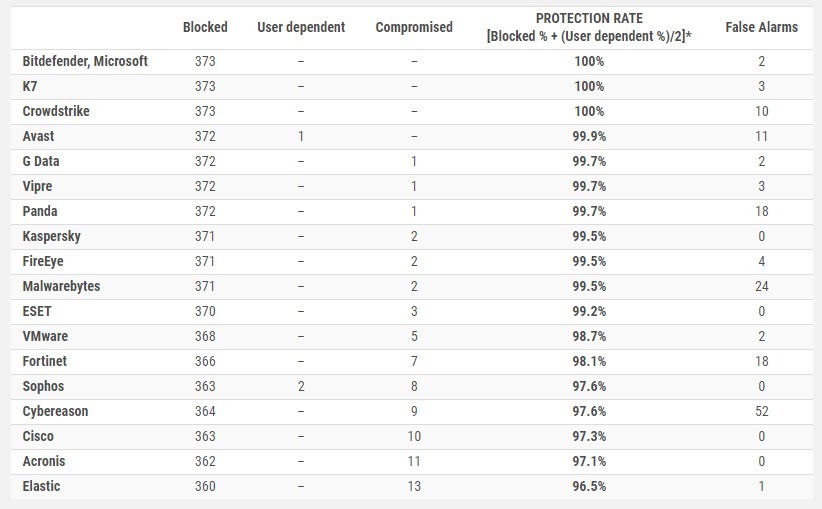Screen dimensions: 822x509
Task: Click Cybereason's false alarms value 52
Action: pyautogui.click(x=762, y=411)
